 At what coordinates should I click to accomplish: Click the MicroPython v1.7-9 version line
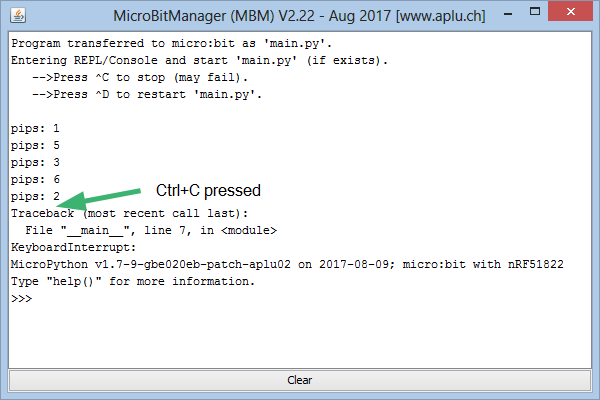tap(287, 264)
